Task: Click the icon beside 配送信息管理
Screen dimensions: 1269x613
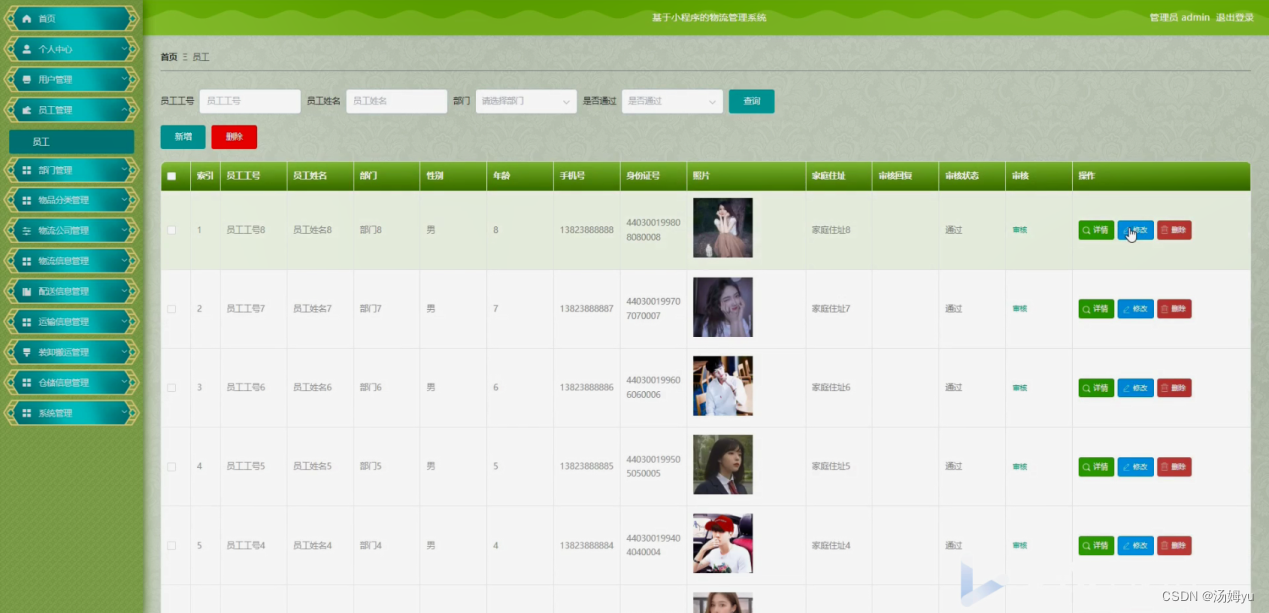Action: tap(27, 292)
